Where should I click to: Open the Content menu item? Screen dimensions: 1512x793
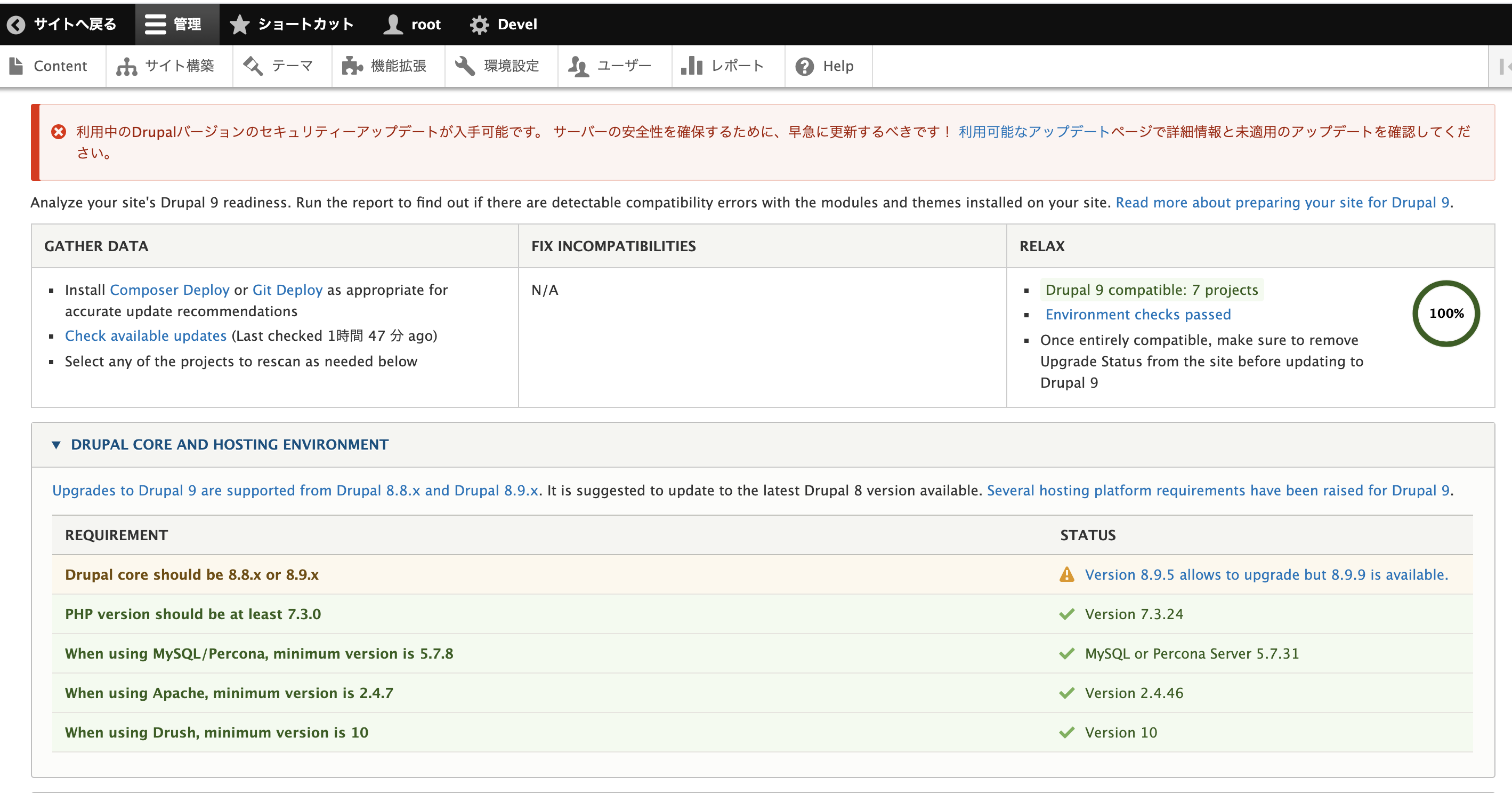(60, 66)
